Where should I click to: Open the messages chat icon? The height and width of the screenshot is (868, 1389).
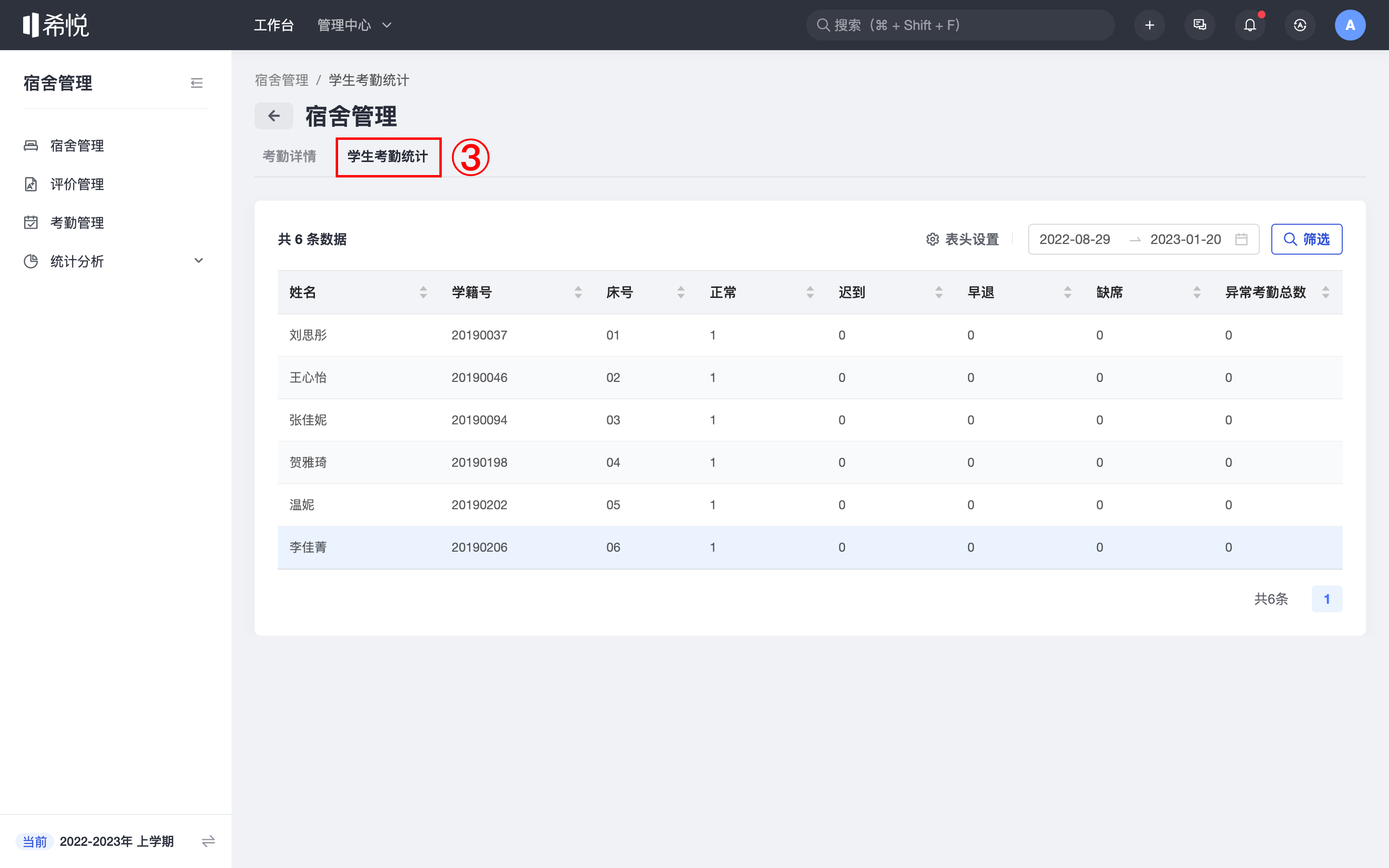(x=1199, y=25)
